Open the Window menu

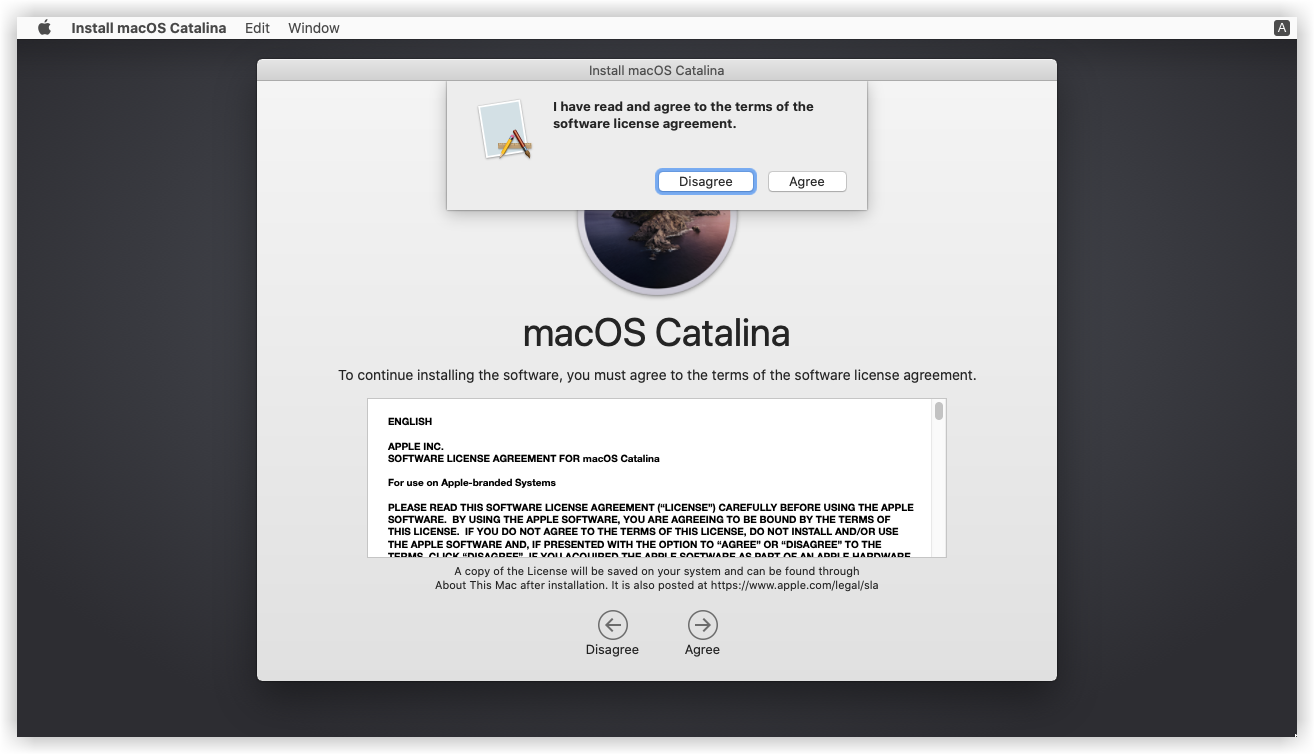click(314, 28)
